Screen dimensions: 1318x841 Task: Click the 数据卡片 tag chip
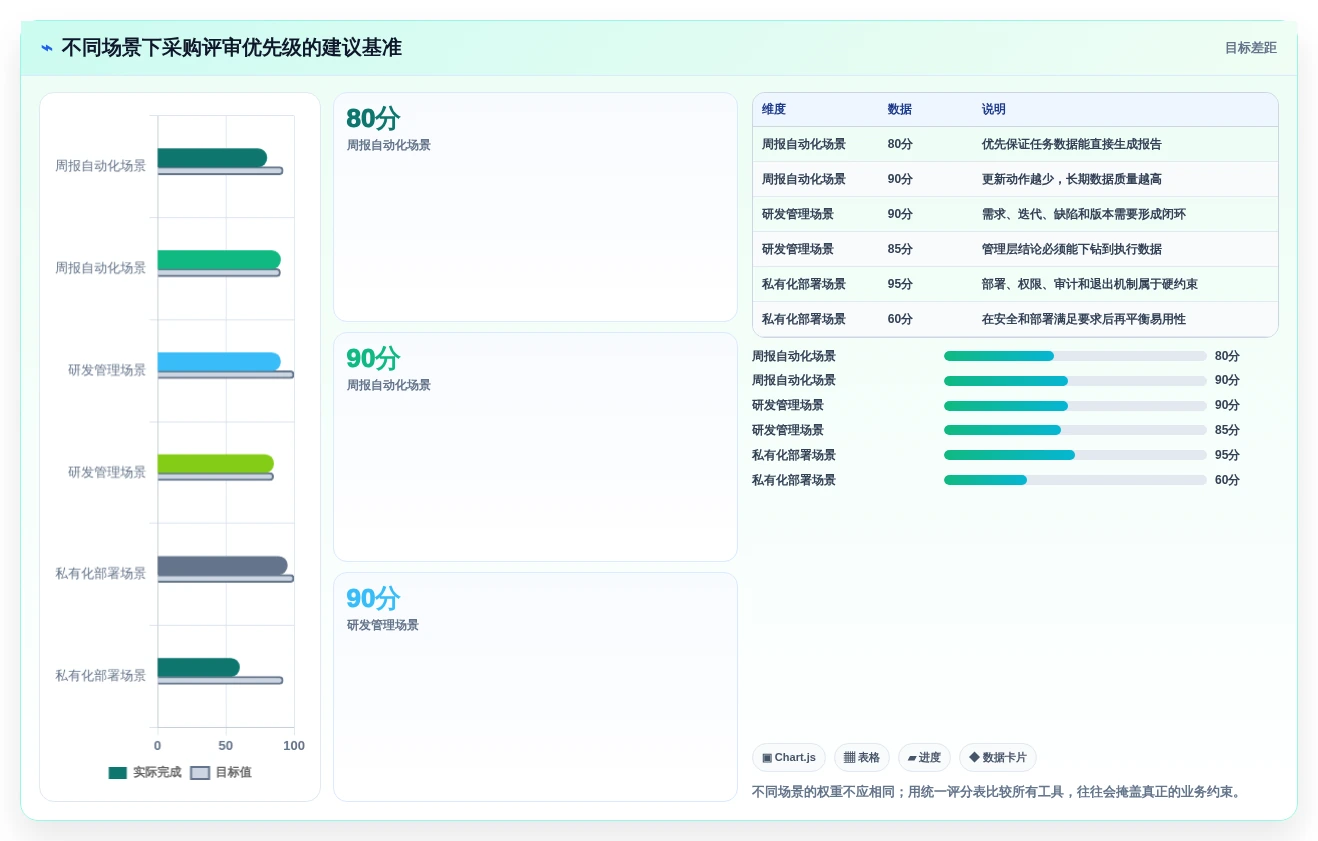pos(998,758)
